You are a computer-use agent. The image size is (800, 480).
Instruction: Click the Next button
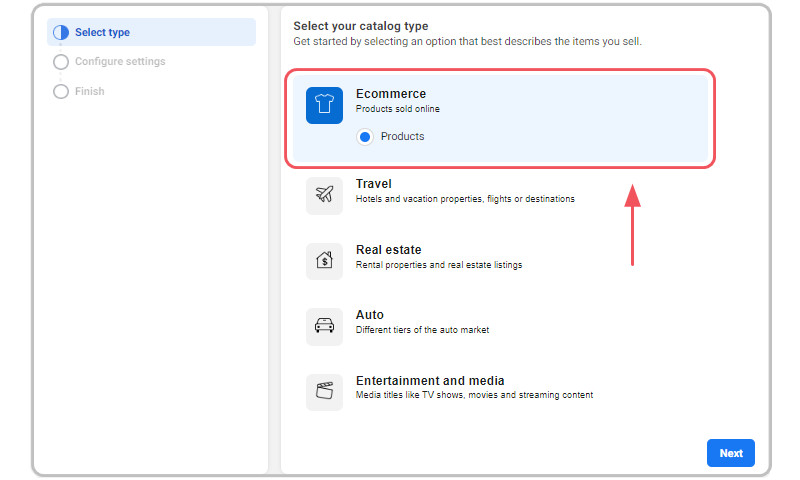coord(731,453)
